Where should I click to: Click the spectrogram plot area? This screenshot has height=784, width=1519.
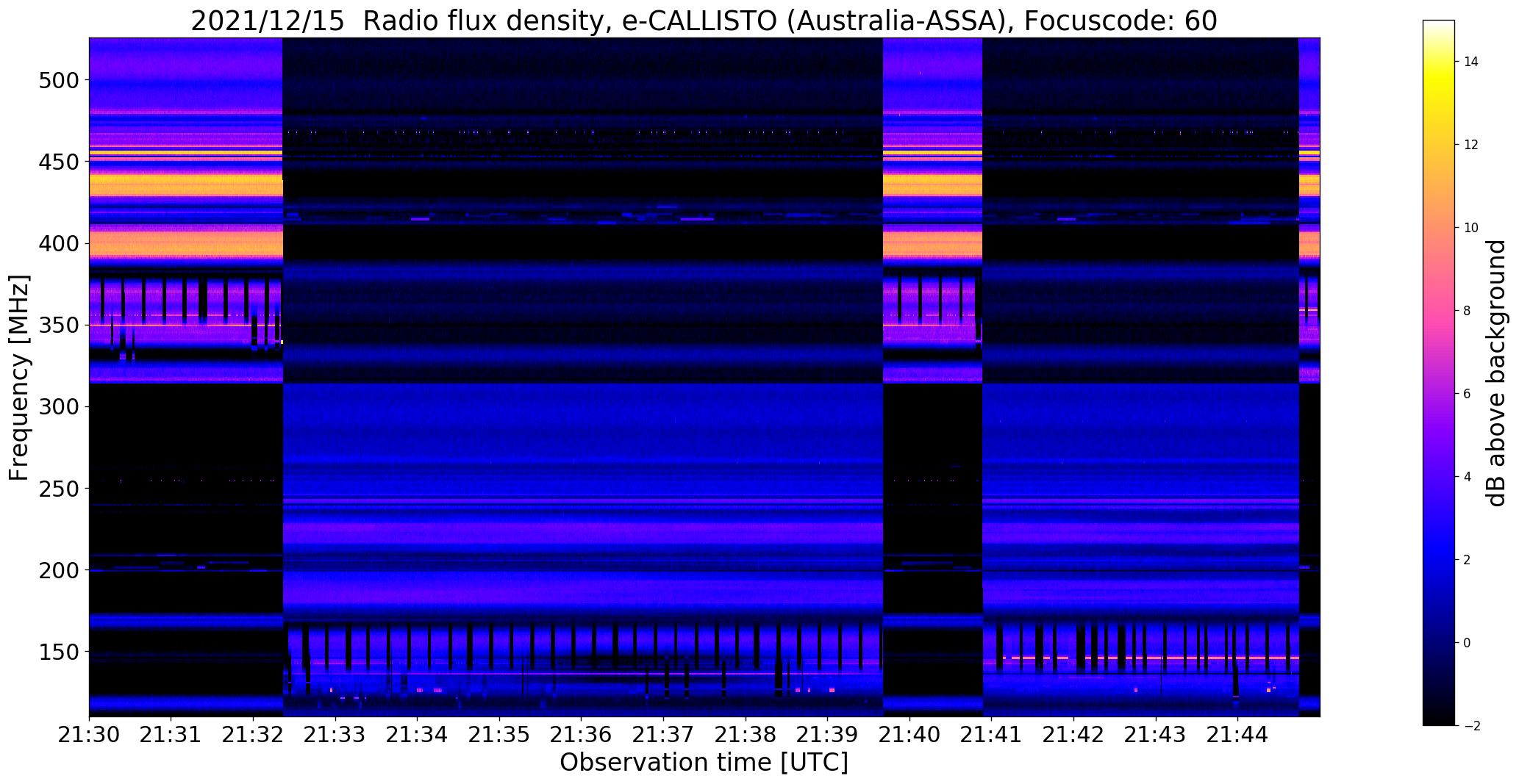coord(704,377)
